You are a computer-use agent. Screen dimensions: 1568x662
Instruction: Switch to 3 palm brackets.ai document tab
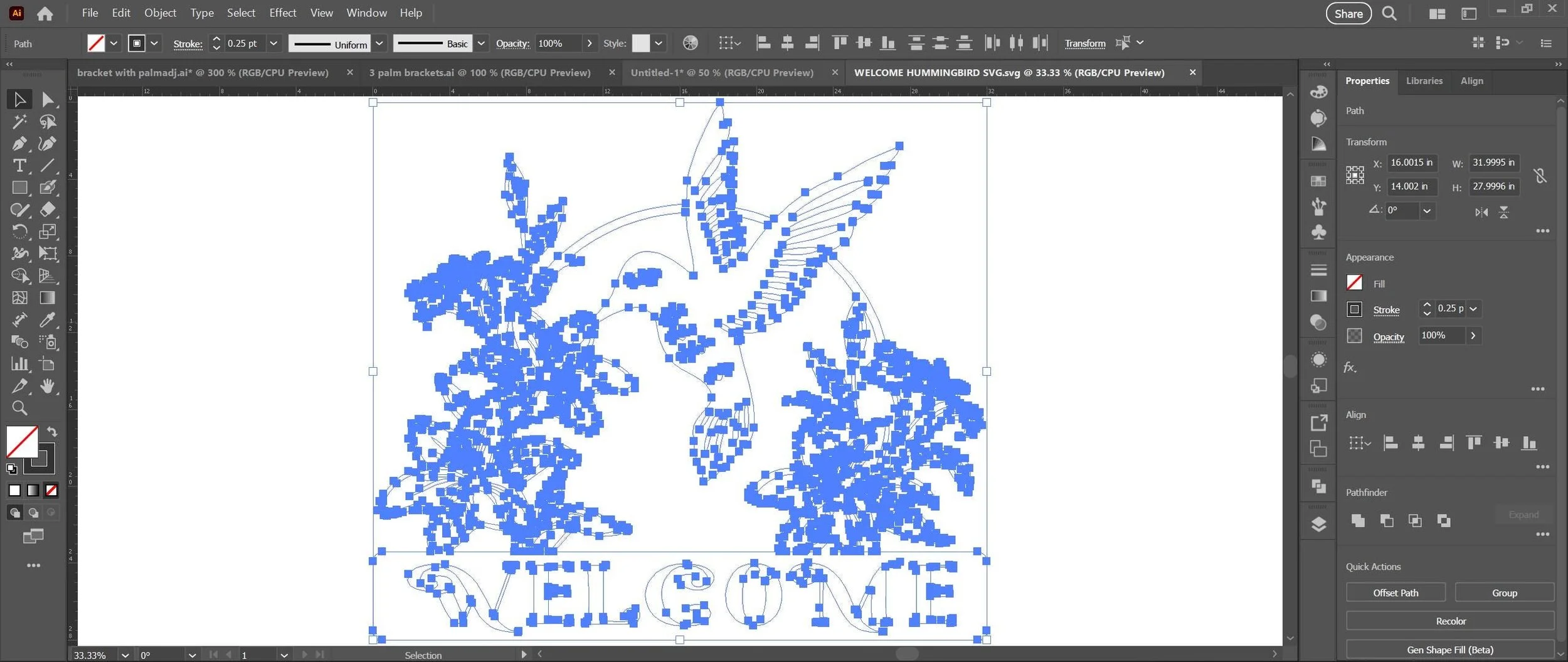(480, 73)
